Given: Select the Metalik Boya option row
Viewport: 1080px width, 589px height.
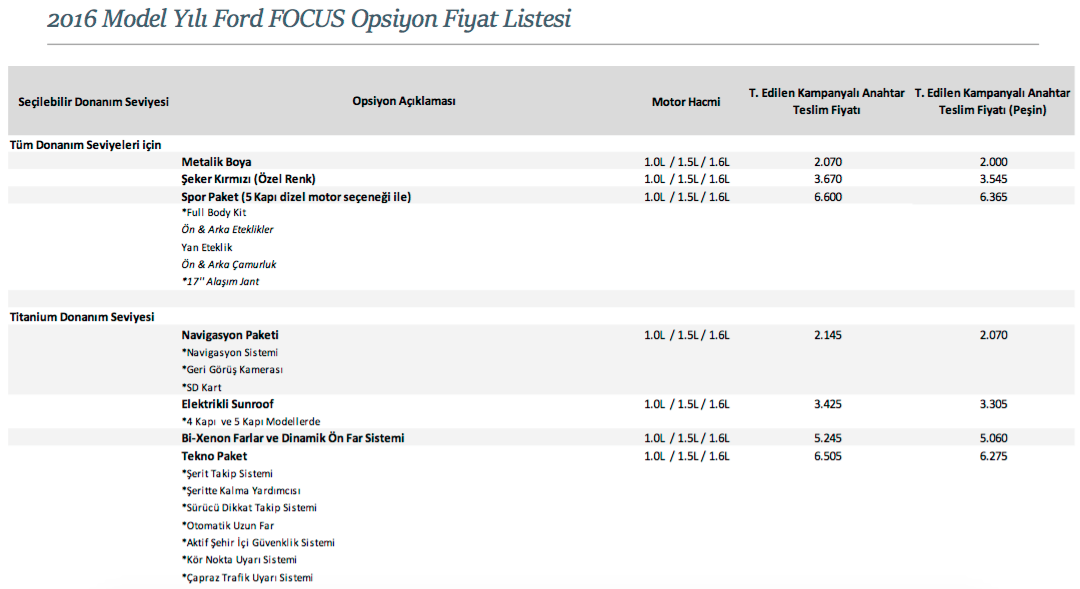Looking at the screenshot, I should (x=541, y=162).
